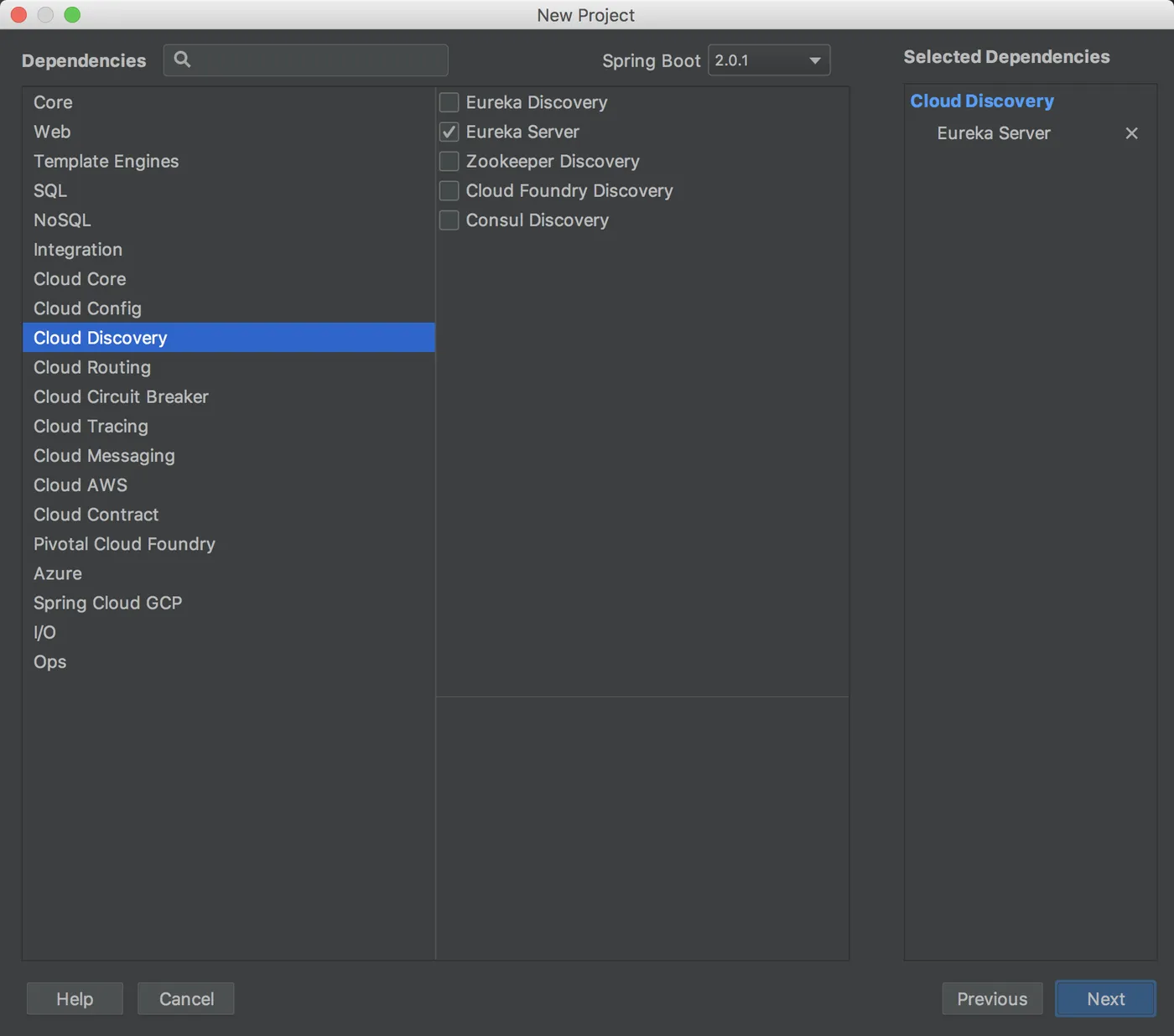Open the Cloud Routing category
The image size is (1174, 1036).
(x=92, y=367)
